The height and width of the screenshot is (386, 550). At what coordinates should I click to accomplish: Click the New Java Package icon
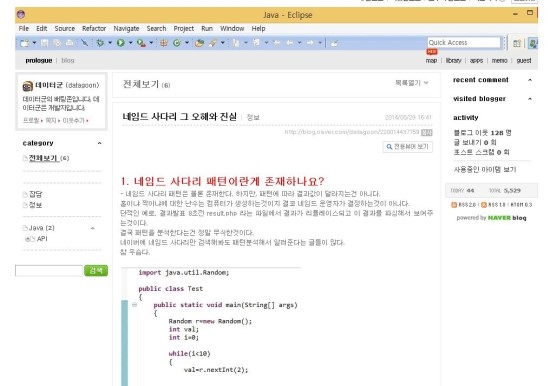[x=163, y=43]
